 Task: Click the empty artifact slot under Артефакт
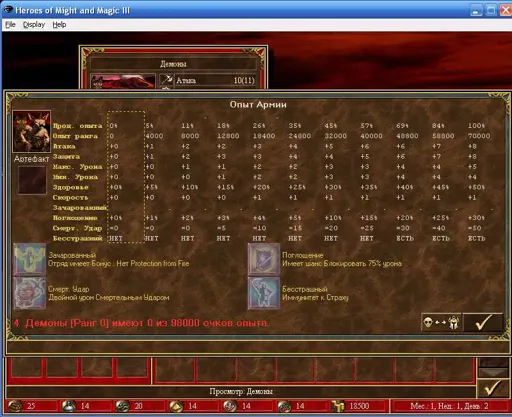tap(32, 180)
